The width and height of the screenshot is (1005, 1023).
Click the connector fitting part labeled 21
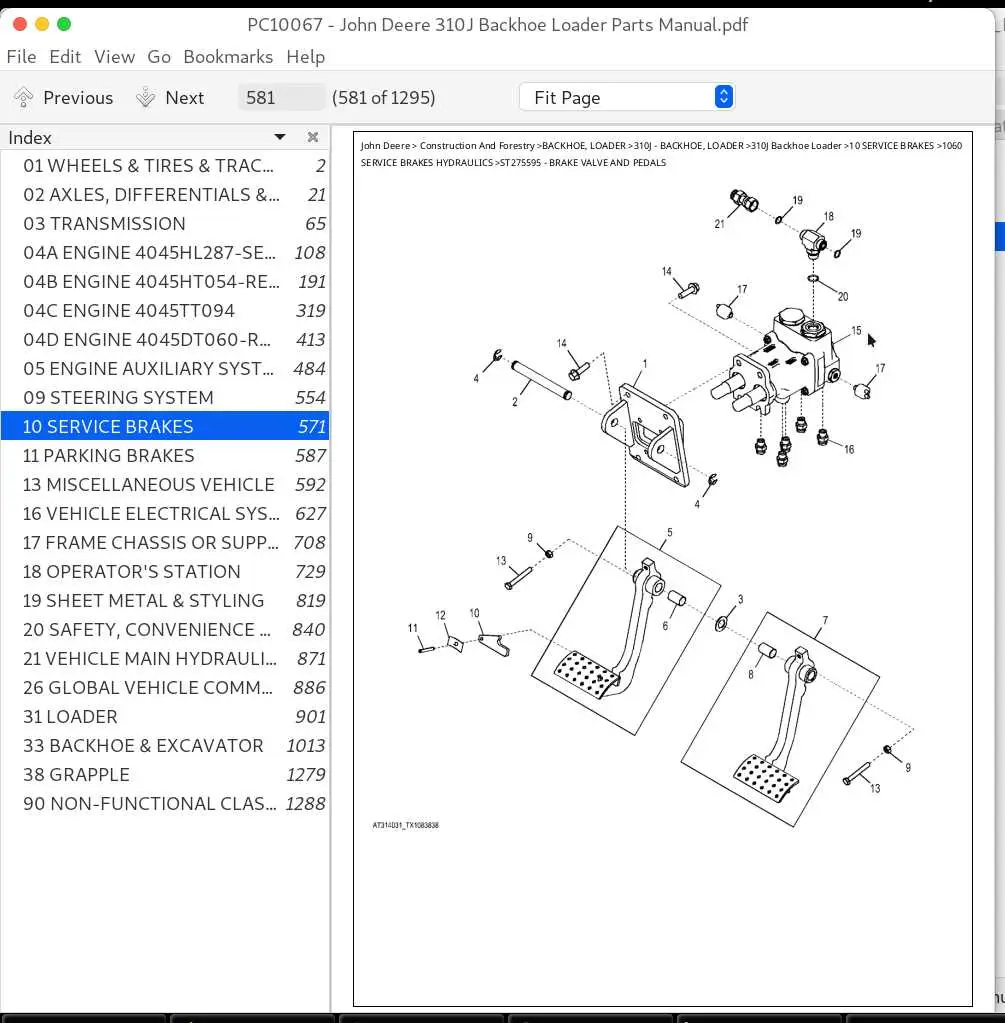[x=743, y=200]
